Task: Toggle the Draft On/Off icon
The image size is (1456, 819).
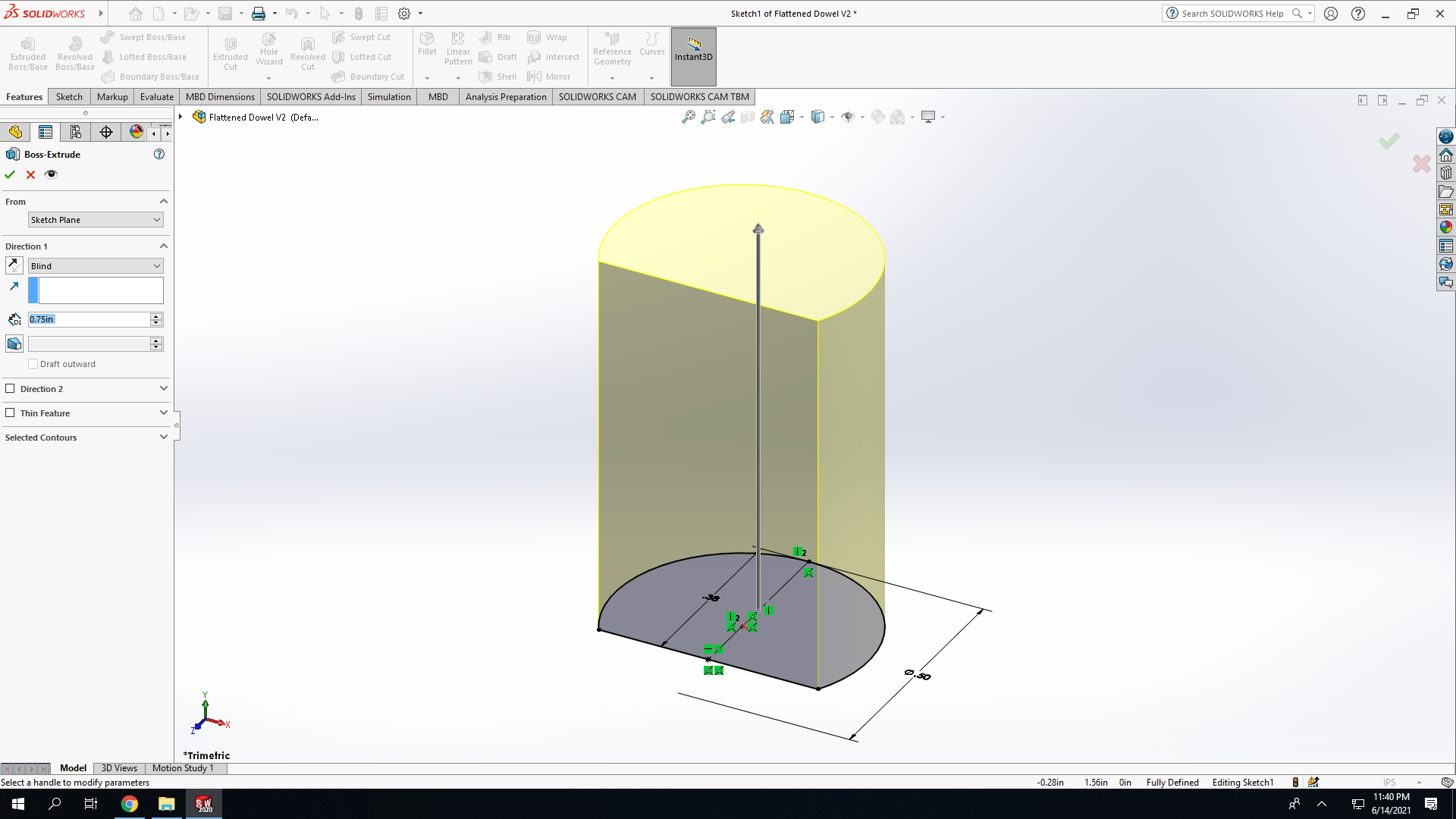Action: coord(14,344)
